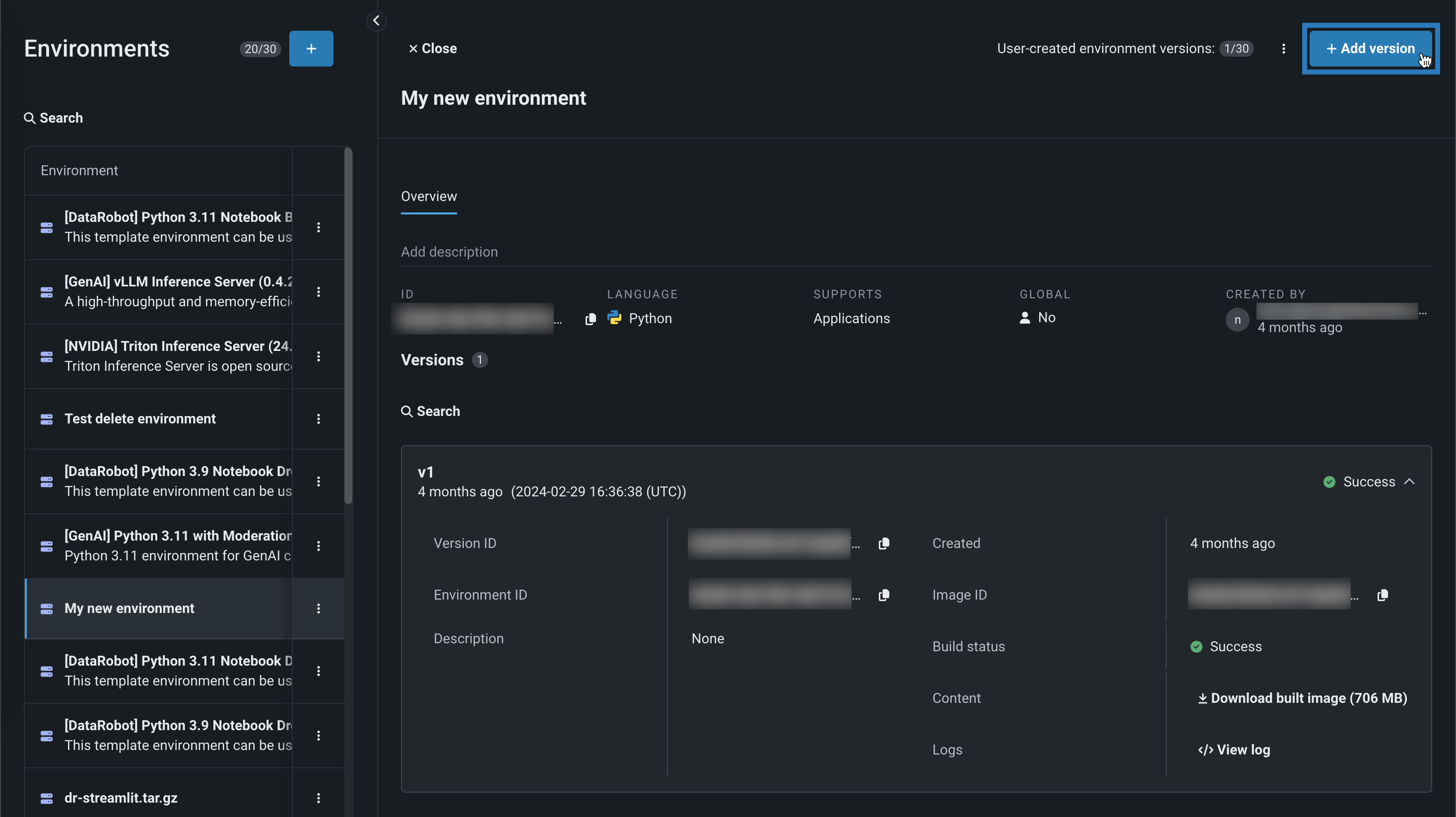
Task: Collapse the v1 version details chevron
Action: coord(1410,482)
